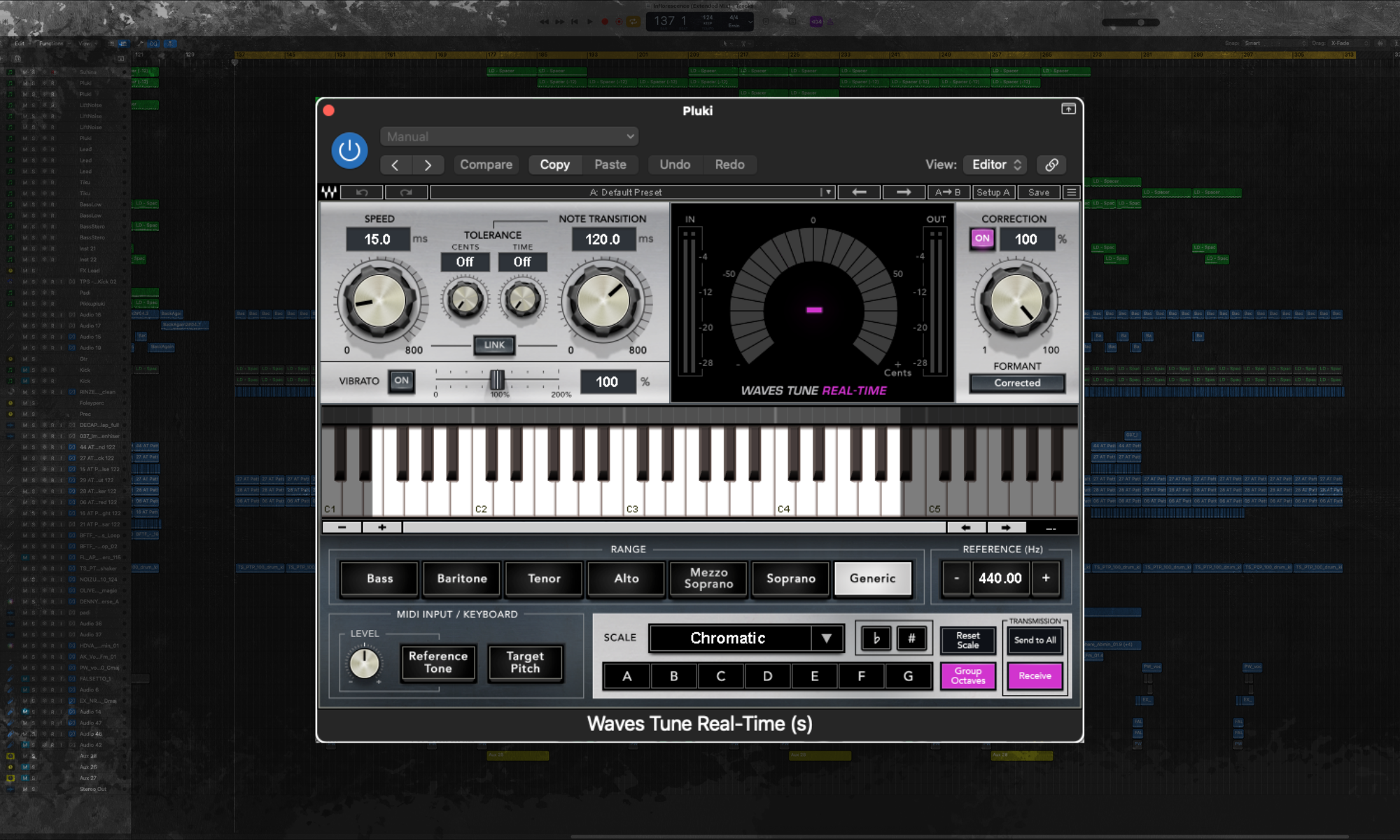The width and height of the screenshot is (1400, 840).
Task: Click the sharp accidental button
Action: 911,638
